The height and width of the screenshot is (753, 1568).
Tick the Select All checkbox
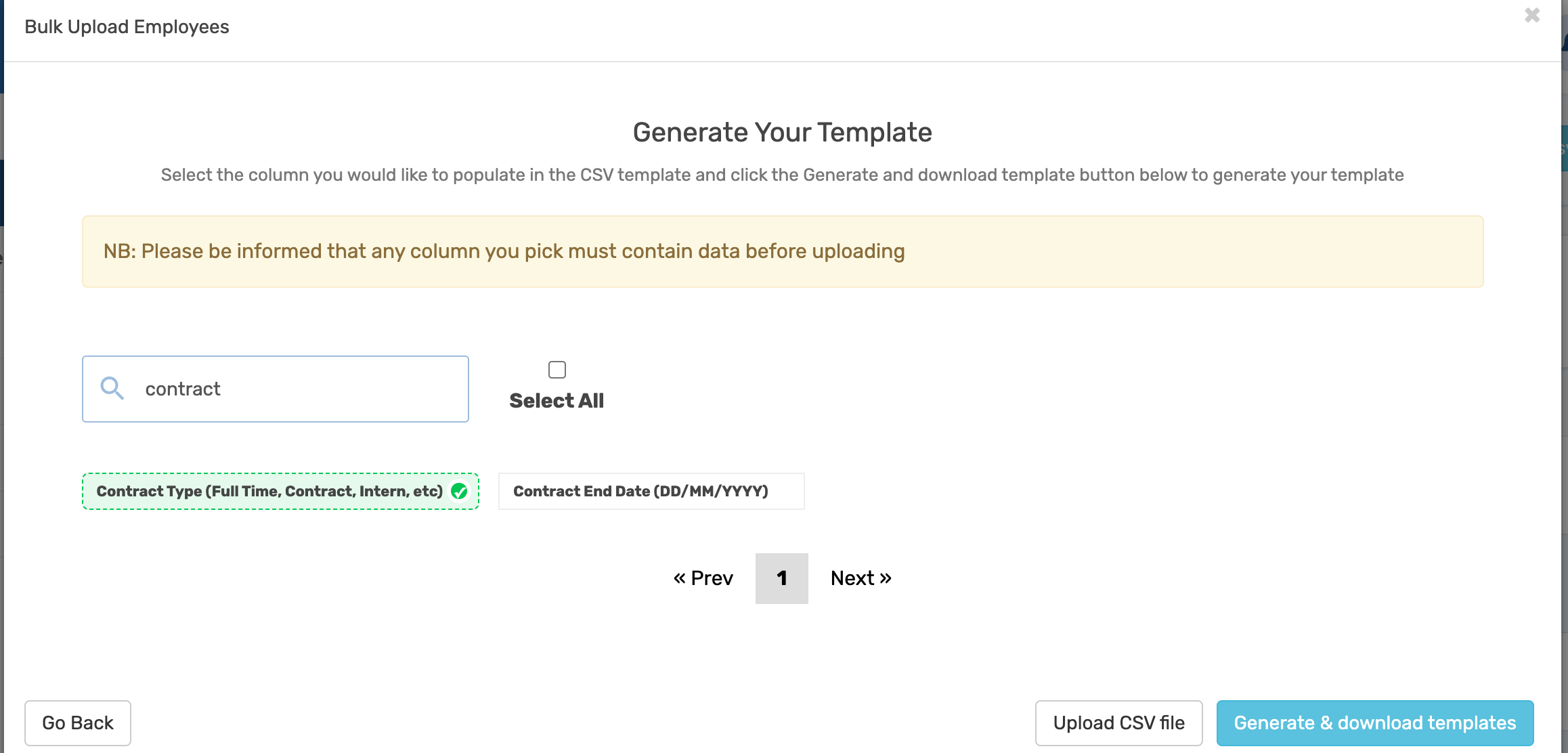[557, 370]
